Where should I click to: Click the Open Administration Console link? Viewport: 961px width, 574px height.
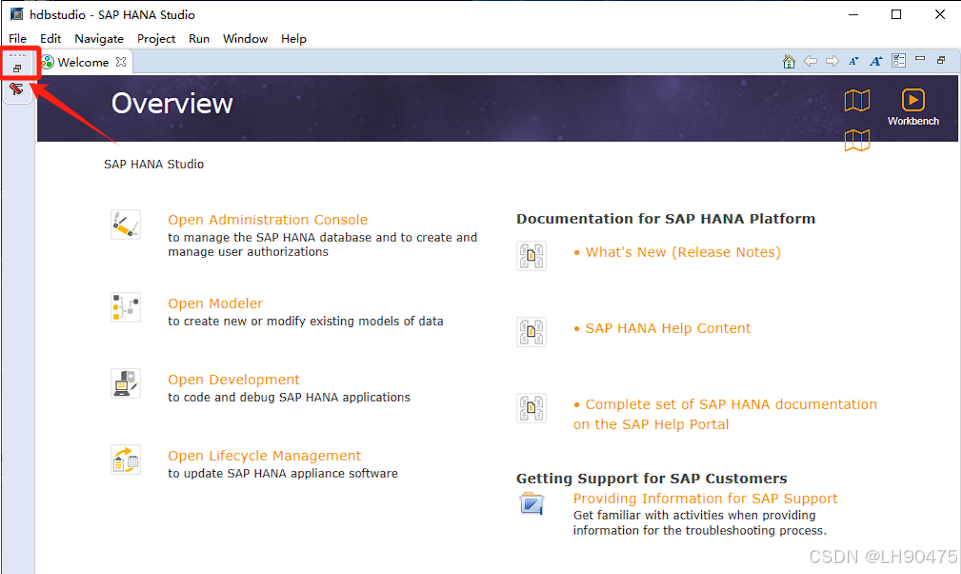pos(268,220)
